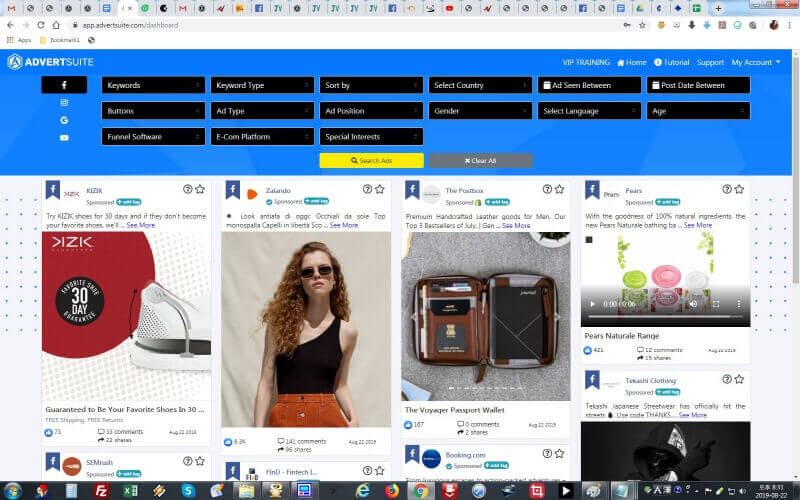Open the E-Com Platform dropdown
Viewport: 800px width, 500px height.
(262, 137)
